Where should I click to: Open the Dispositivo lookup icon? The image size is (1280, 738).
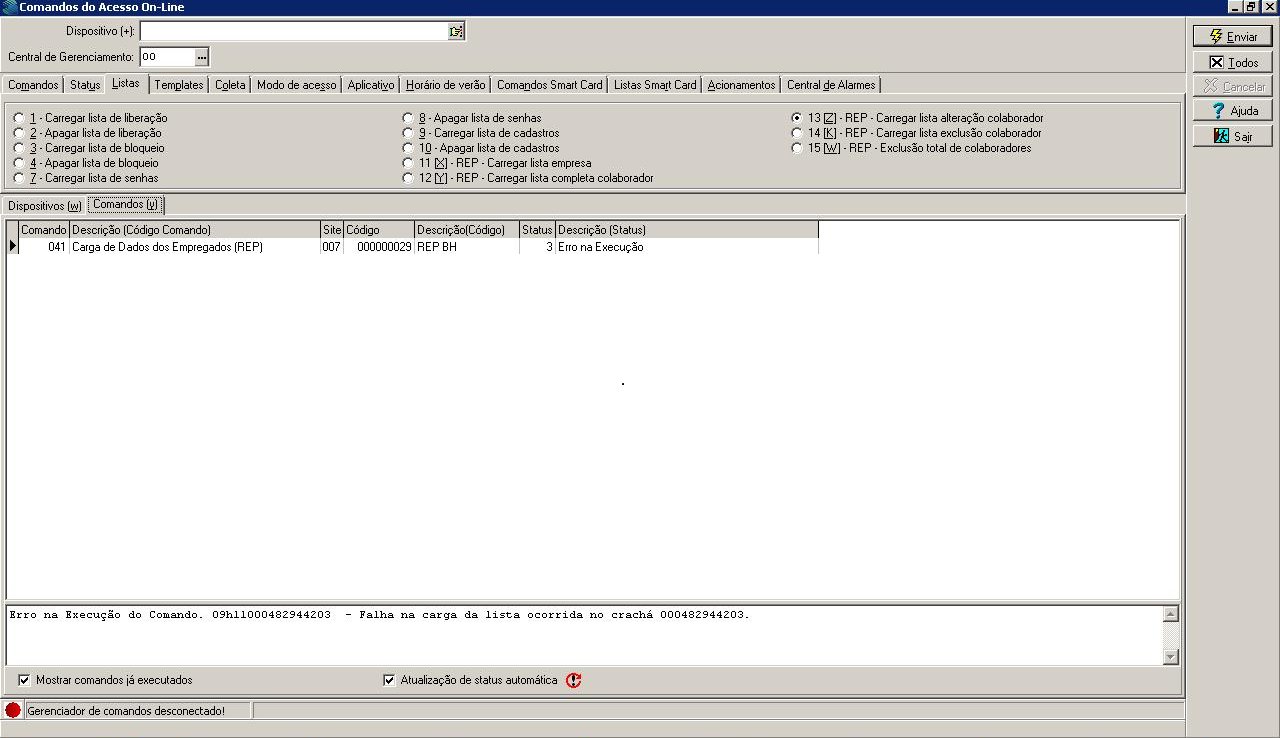pyautogui.click(x=456, y=32)
